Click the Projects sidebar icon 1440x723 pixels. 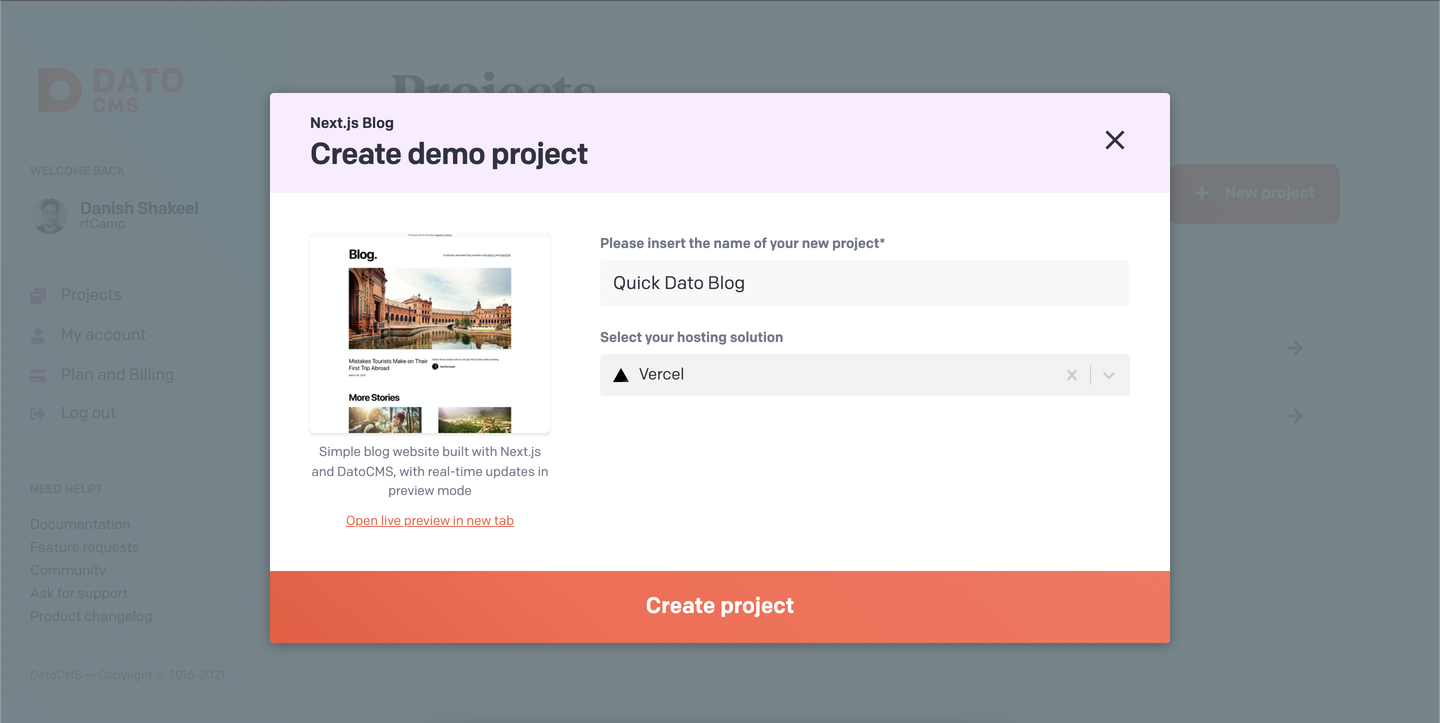[x=38, y=296]
